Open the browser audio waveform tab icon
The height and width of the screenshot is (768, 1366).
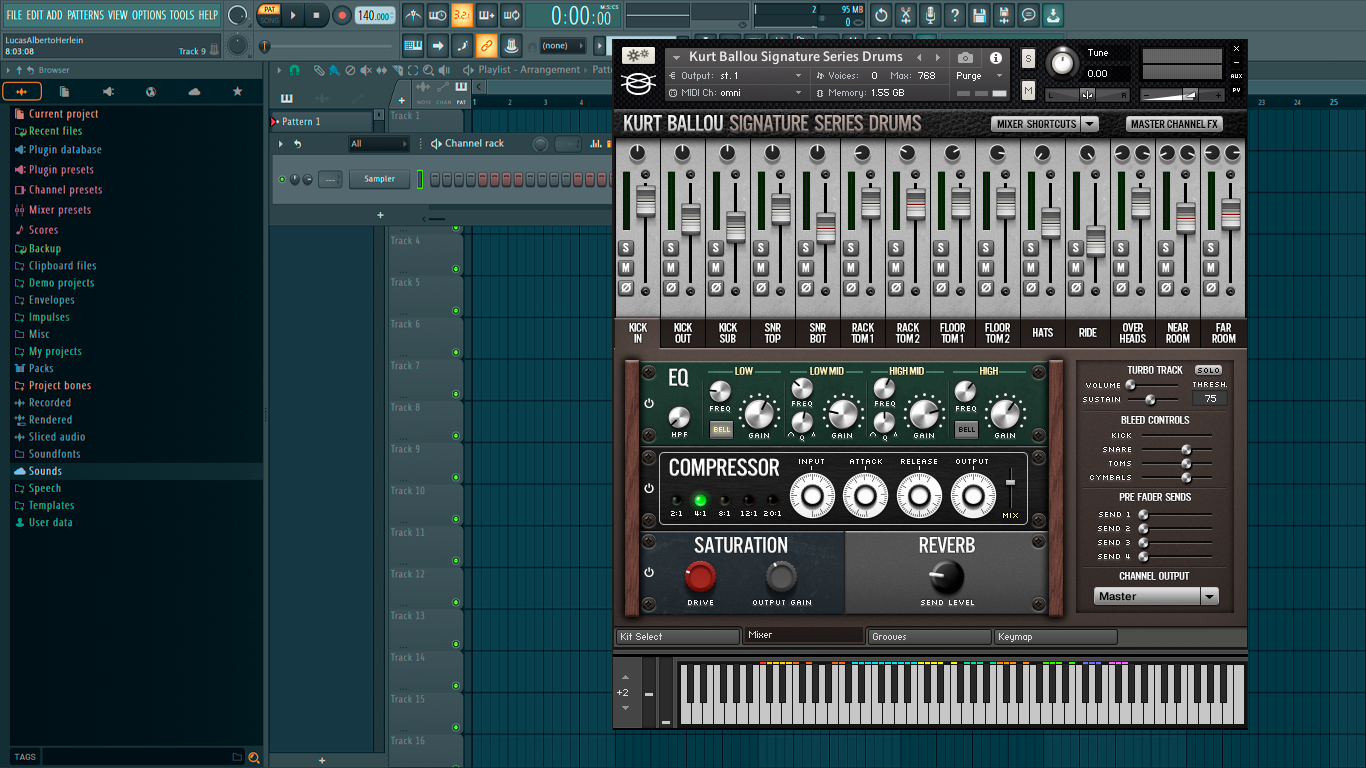point(22,92)
